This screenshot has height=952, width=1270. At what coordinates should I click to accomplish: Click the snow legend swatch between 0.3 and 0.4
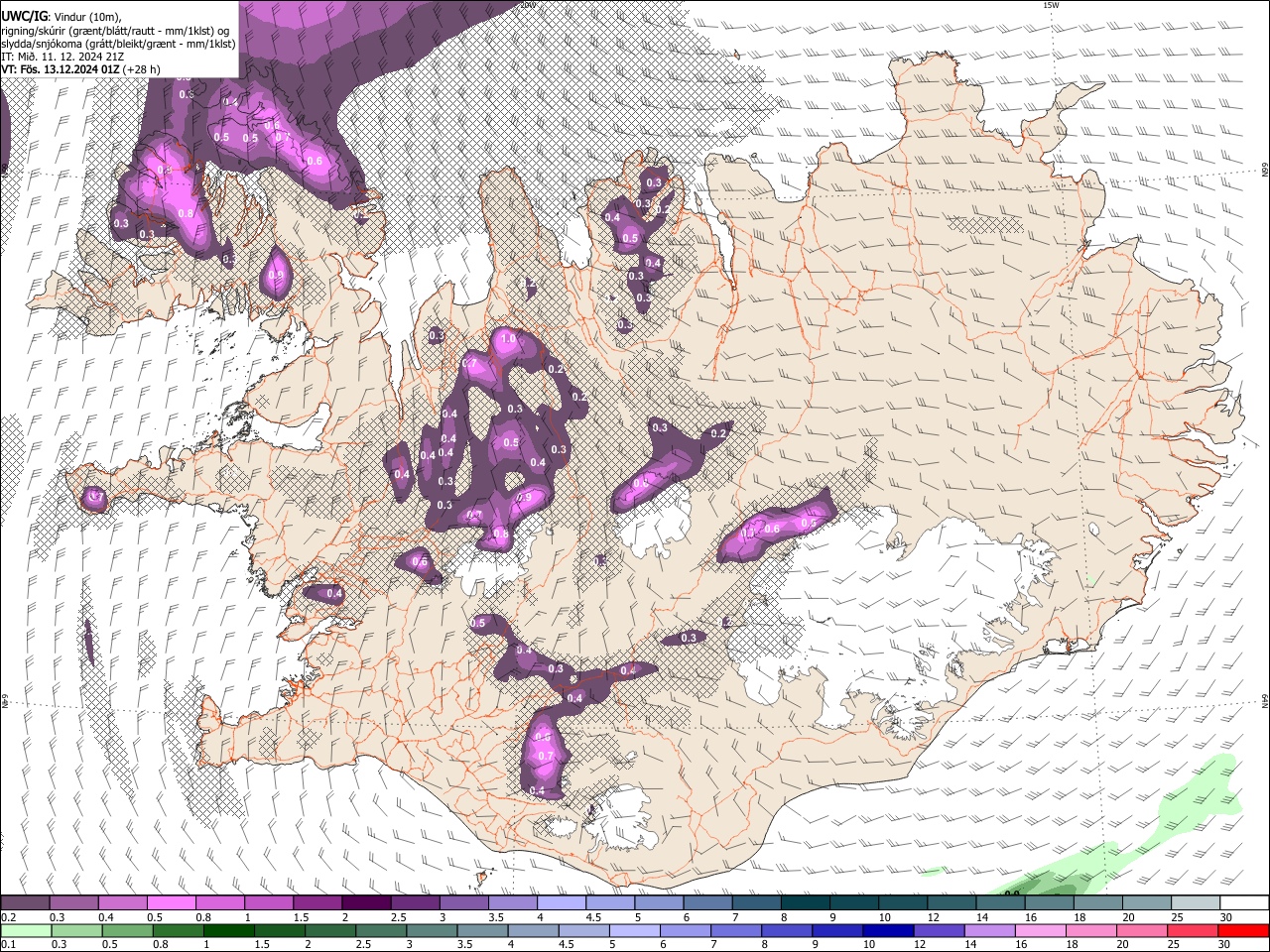(x=74, y=903)
